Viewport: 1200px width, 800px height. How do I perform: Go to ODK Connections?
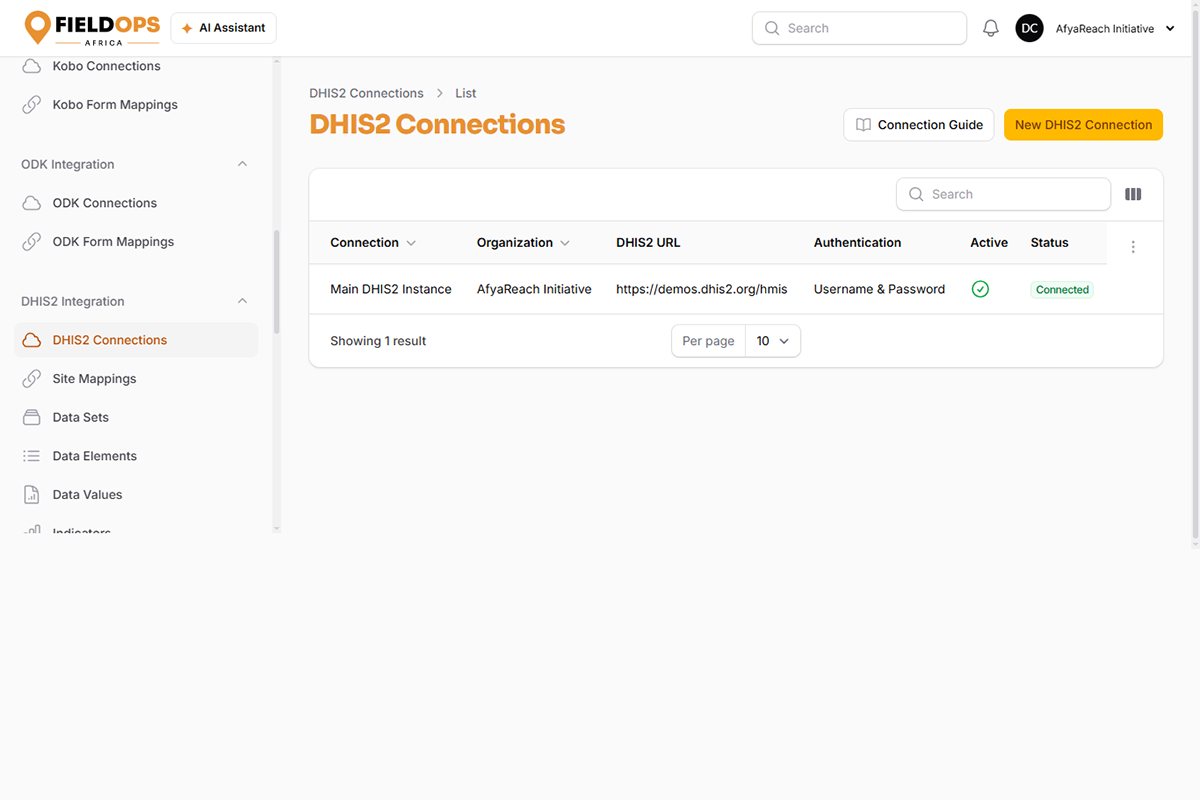136,203
